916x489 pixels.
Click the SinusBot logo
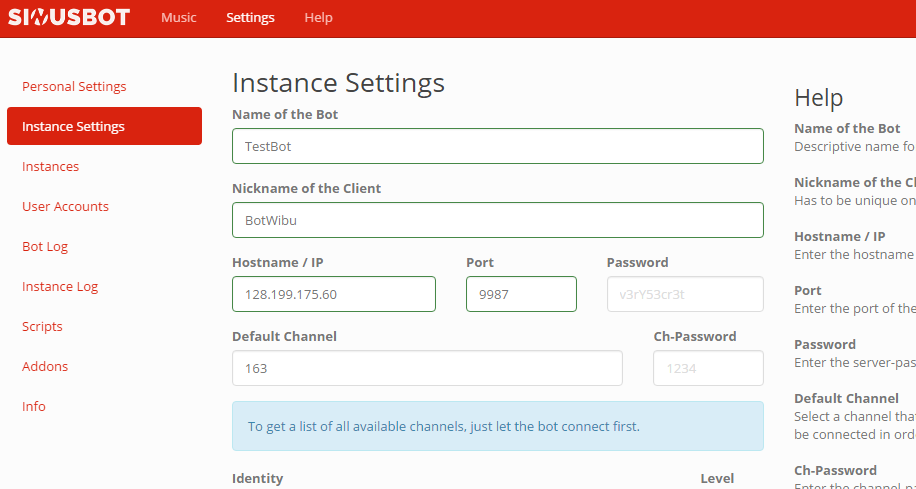click(x=68, y=18)
